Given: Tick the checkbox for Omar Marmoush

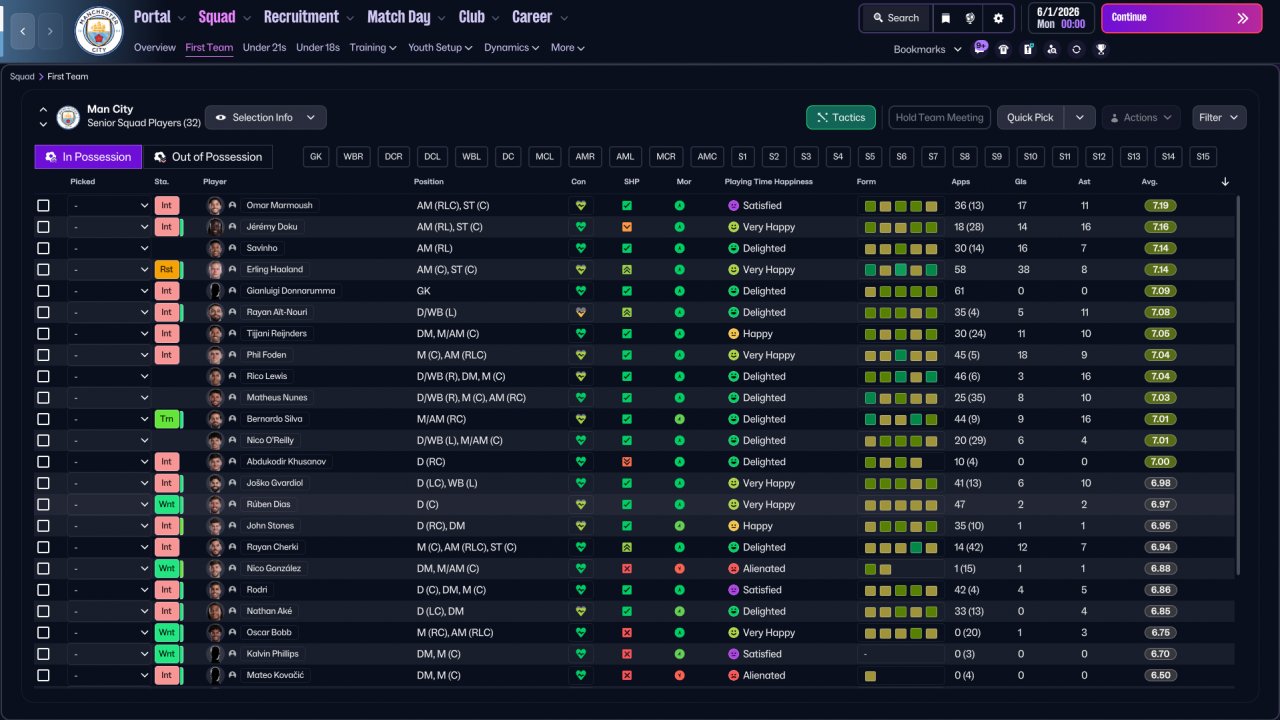Looking at the screenshot, I should pyautogui.click(x=43, y=206).
